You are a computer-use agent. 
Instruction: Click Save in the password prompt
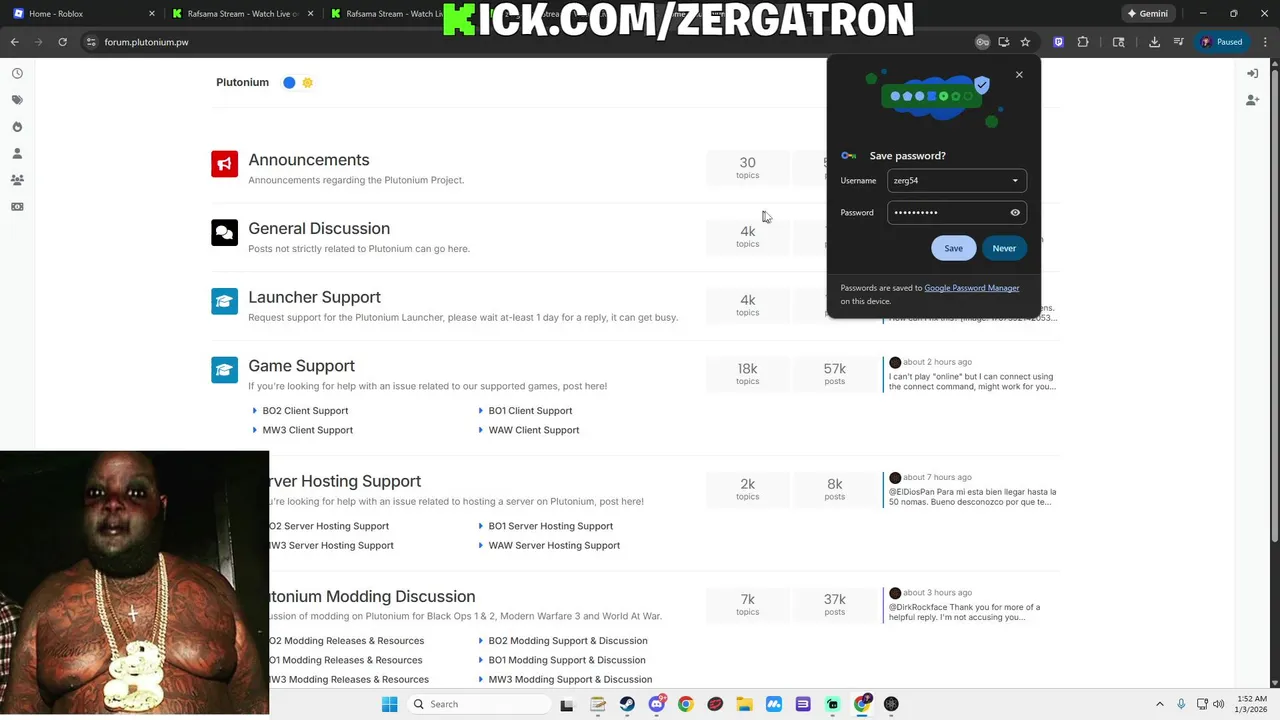point(953,248)
